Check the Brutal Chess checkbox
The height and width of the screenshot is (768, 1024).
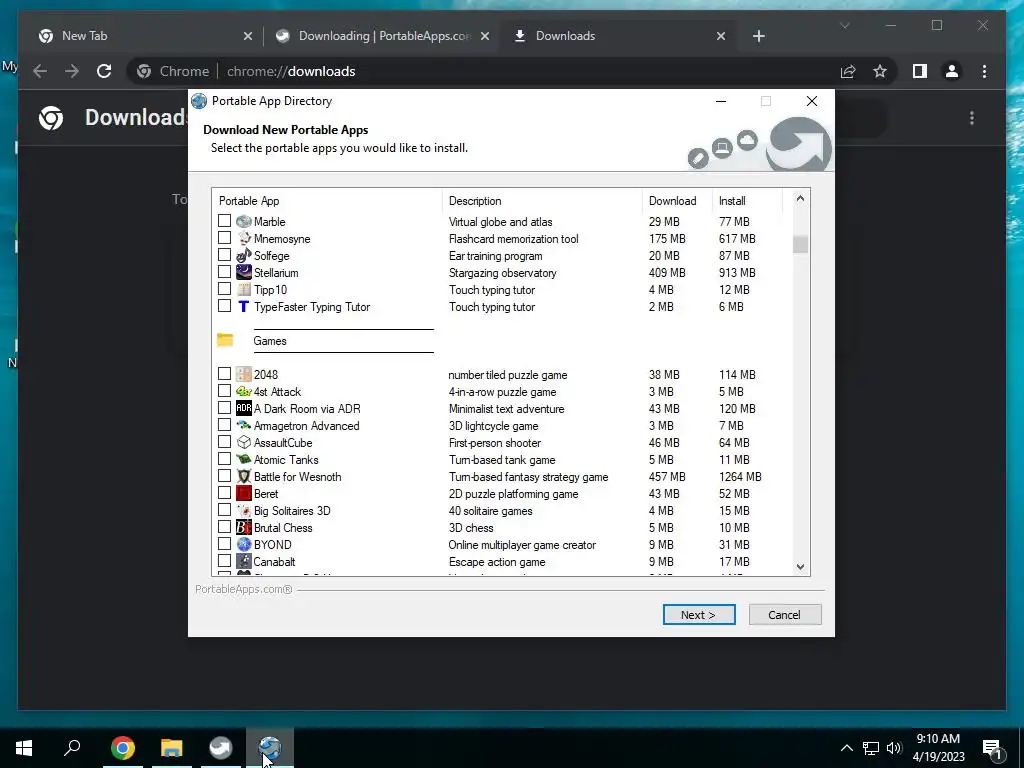(224, 526)
